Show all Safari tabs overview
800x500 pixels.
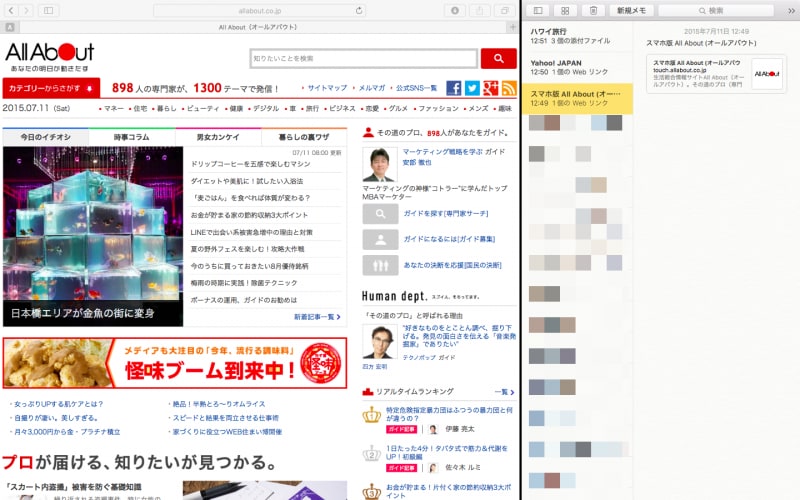click(505, 10)
